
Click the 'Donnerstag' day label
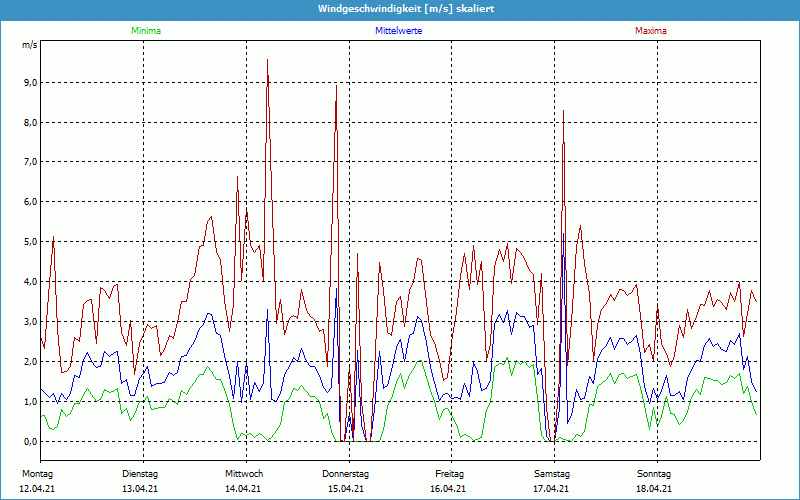point(345,474)
